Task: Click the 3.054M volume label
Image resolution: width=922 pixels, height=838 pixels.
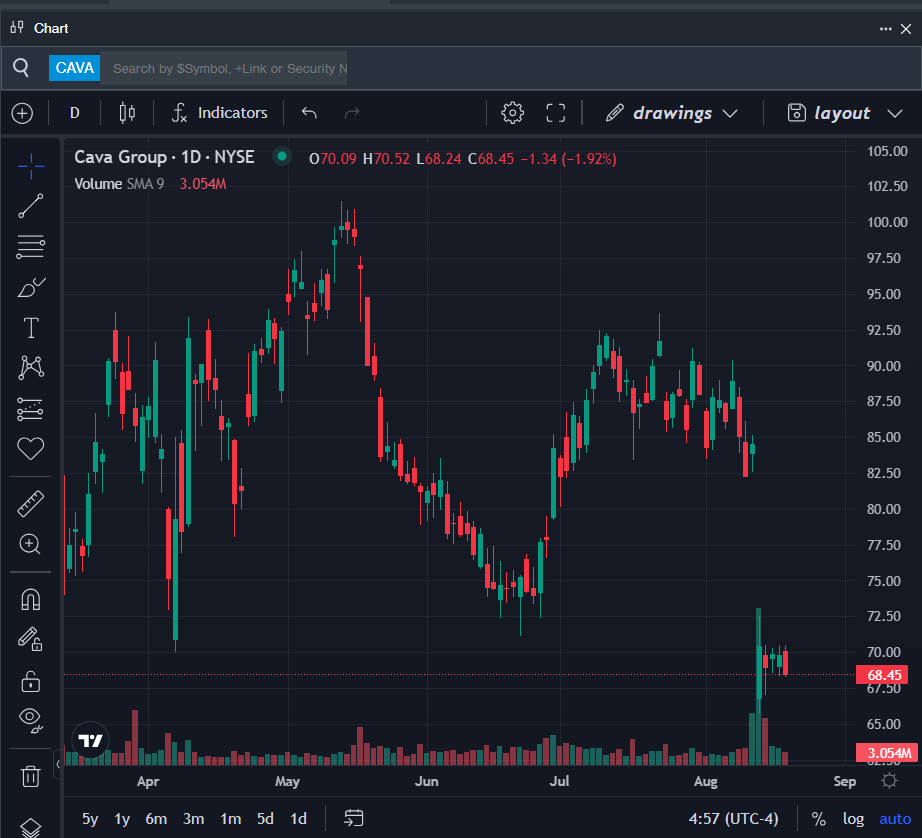Action: click(887, 753)
